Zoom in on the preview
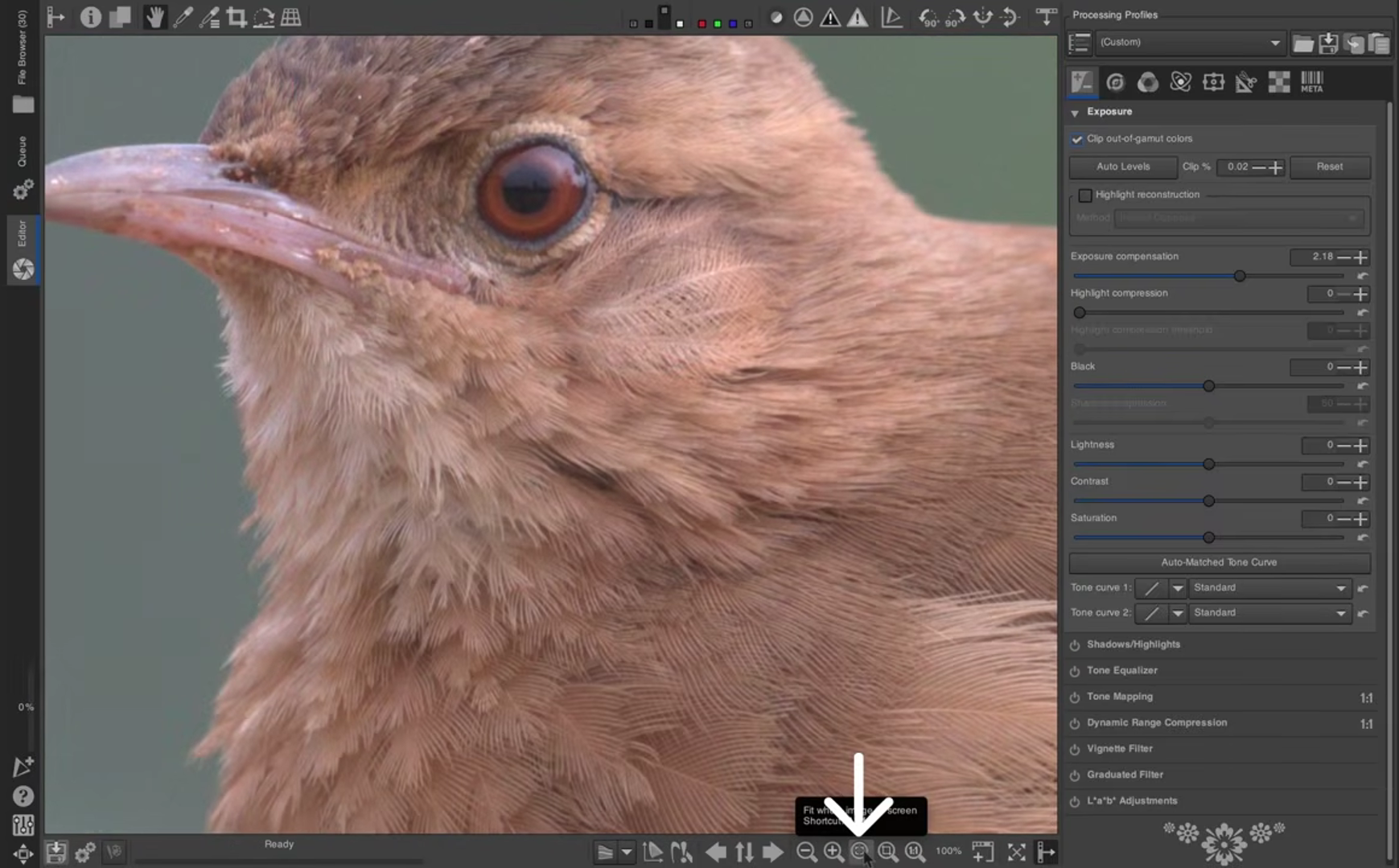1399x868 pixels. tap(833, 851)
